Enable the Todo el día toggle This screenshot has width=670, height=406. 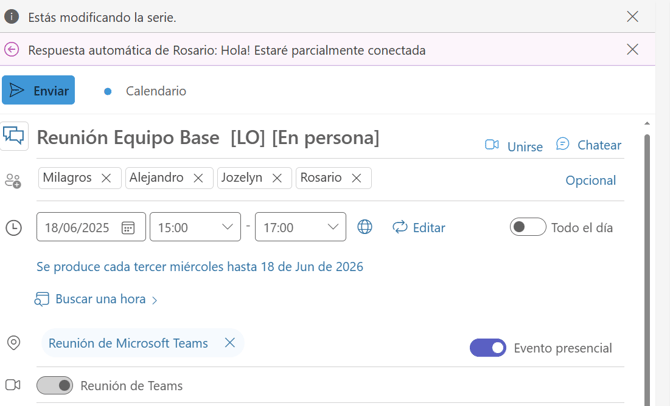point(527,227)
